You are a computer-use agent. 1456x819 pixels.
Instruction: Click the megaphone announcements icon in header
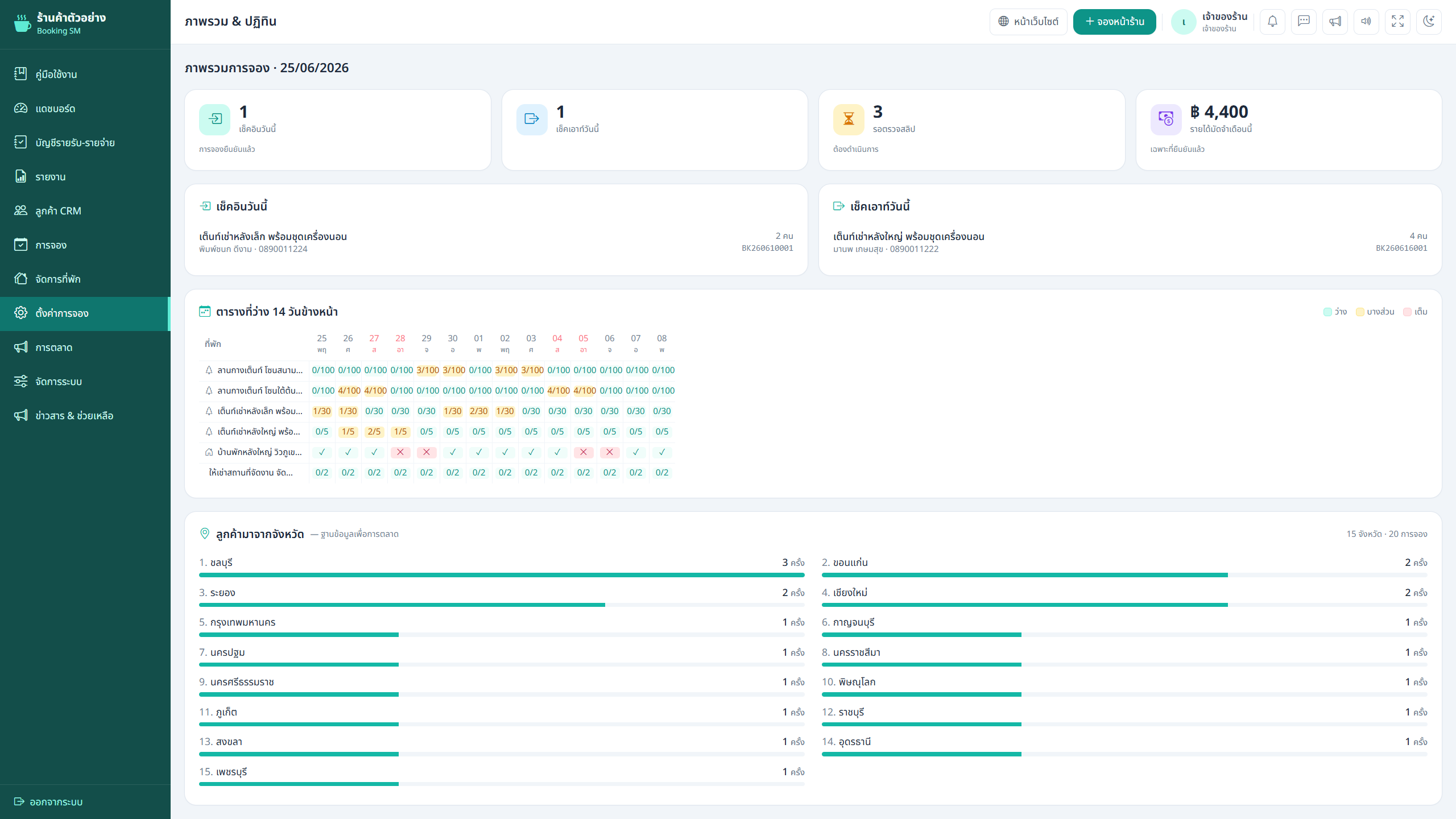[x=1335, y=22]
